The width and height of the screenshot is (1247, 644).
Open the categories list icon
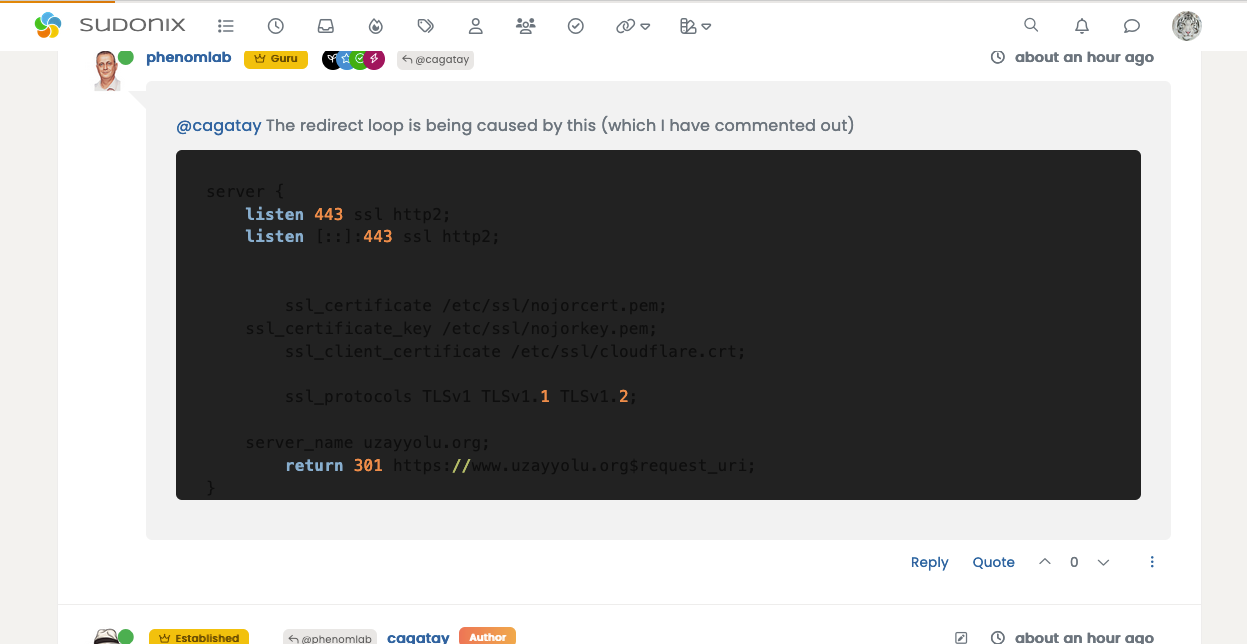click(x=226, y=27)
